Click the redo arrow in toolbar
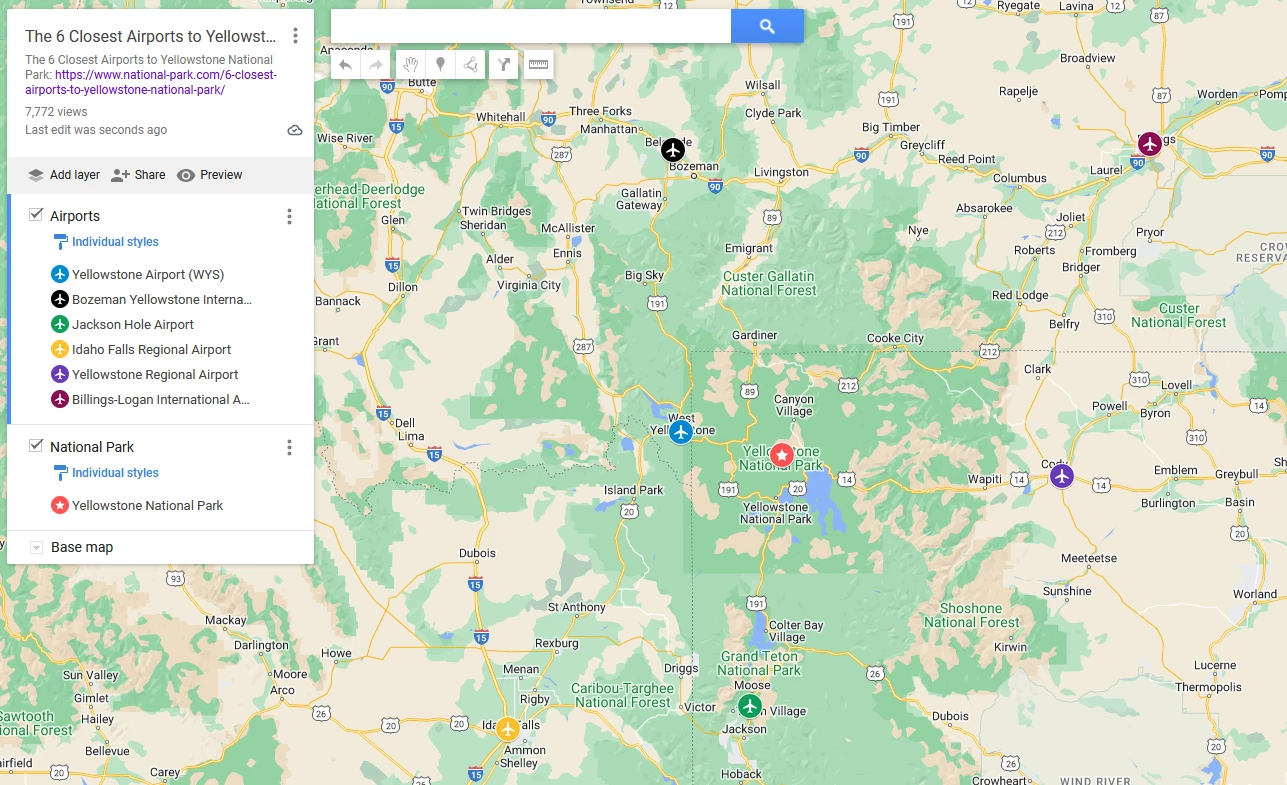Image resolution: width=1287 pixels, height=785 pixels. coord(376,65)
